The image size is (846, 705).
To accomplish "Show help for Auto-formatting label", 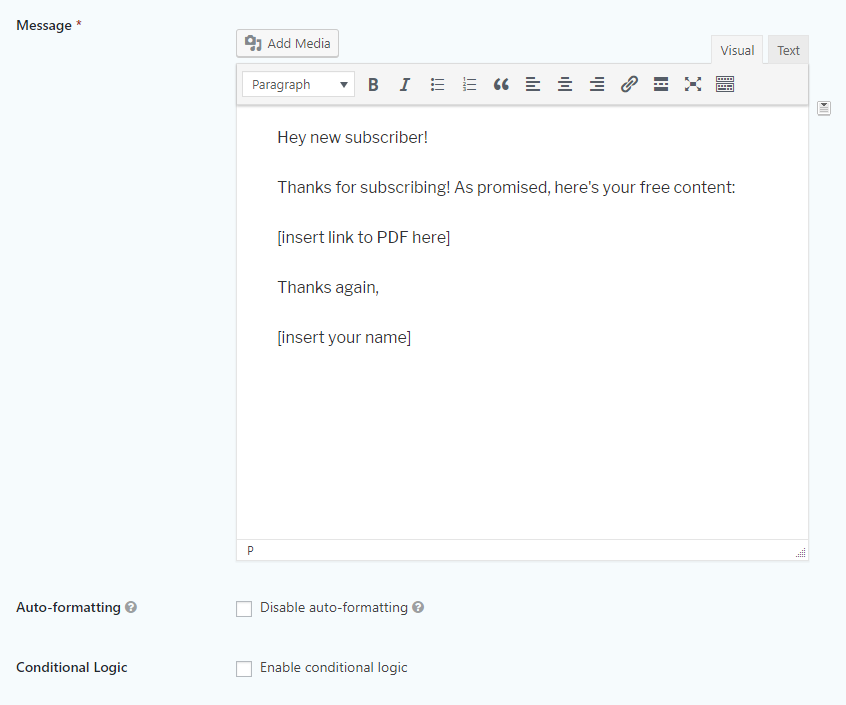I will pyautogui.click(x=131, y=607).
